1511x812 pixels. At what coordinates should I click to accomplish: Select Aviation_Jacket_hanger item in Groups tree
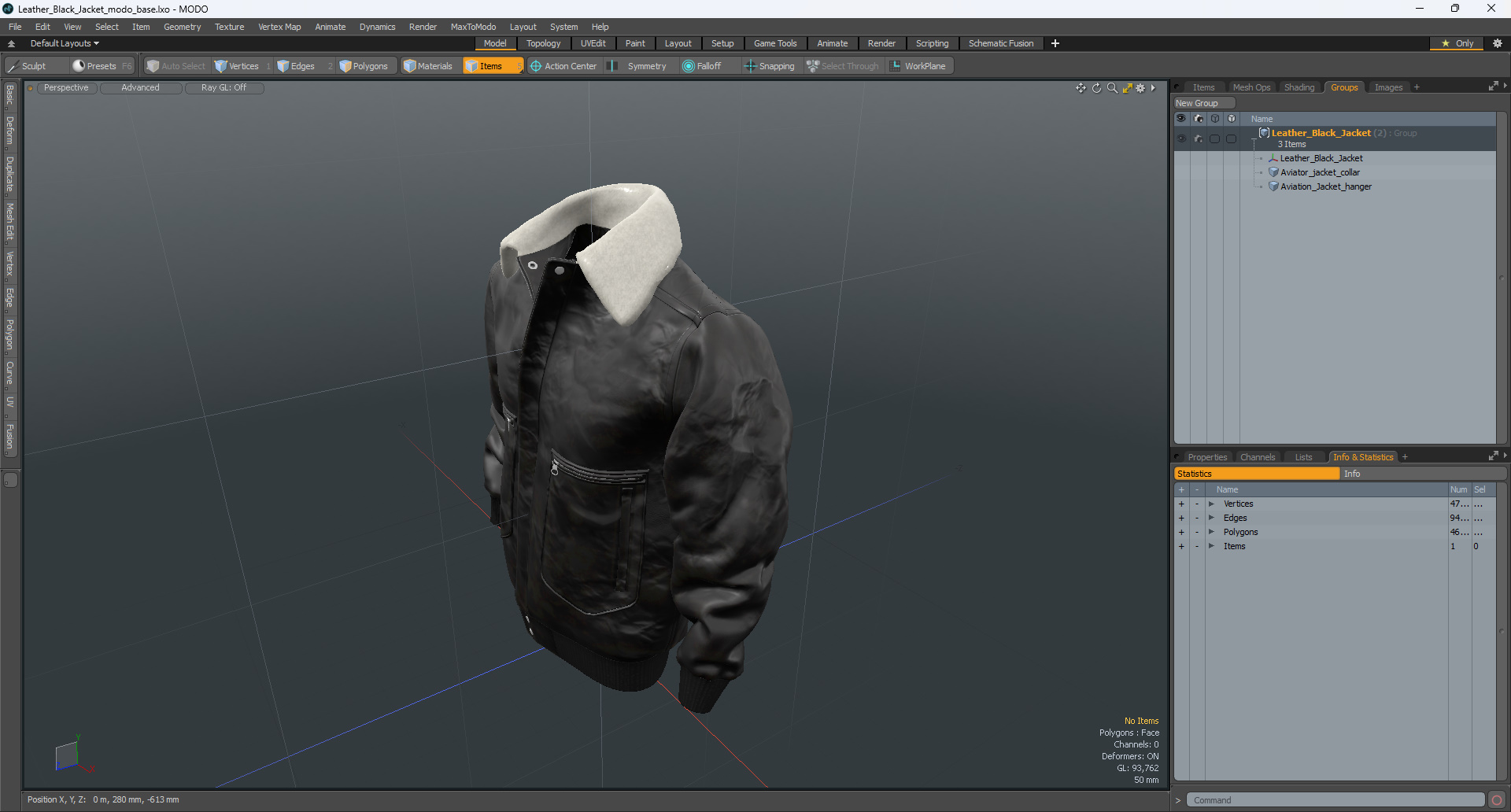(x=1325, y=186)
